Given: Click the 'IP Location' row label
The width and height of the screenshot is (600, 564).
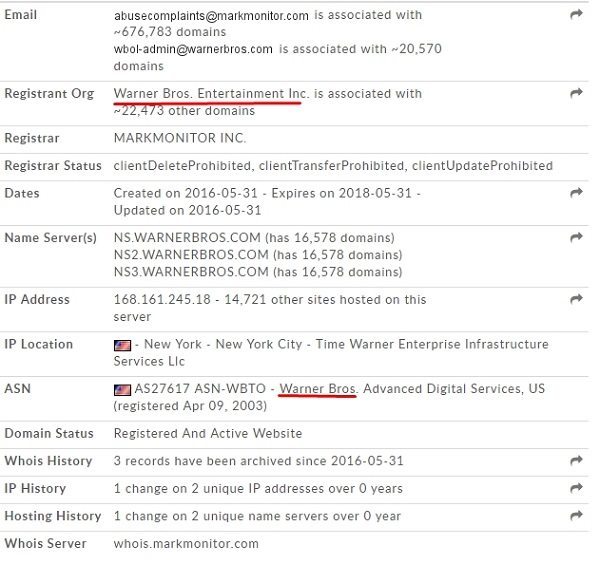Looking at the screenshot, I should (38, 344).
